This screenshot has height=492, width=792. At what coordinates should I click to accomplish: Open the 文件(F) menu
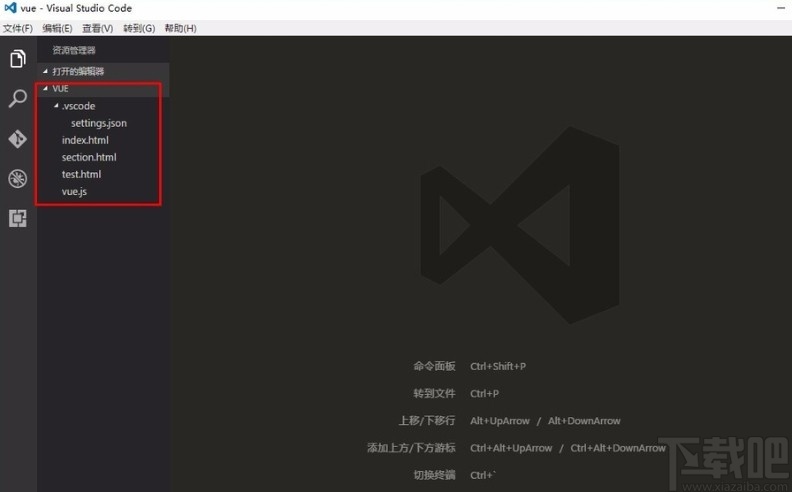(x=18, y=28)
